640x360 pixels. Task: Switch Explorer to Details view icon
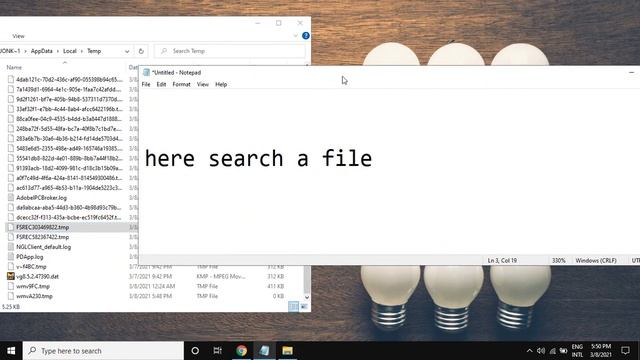[x=293, y=306]
